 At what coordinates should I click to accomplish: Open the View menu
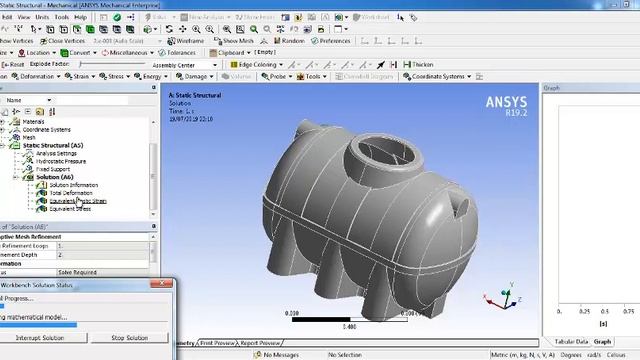click(24, 17)
